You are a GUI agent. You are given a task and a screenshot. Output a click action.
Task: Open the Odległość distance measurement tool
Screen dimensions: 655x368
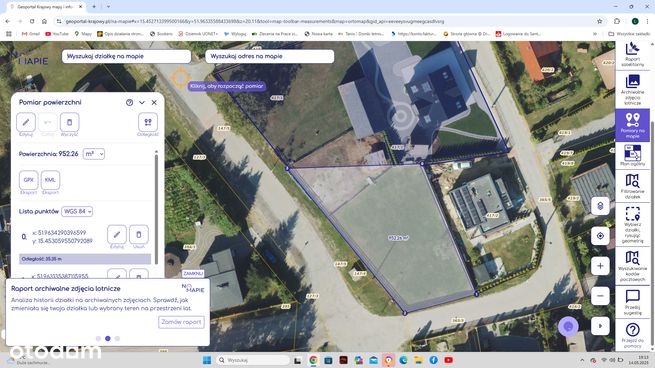point(148,122)
